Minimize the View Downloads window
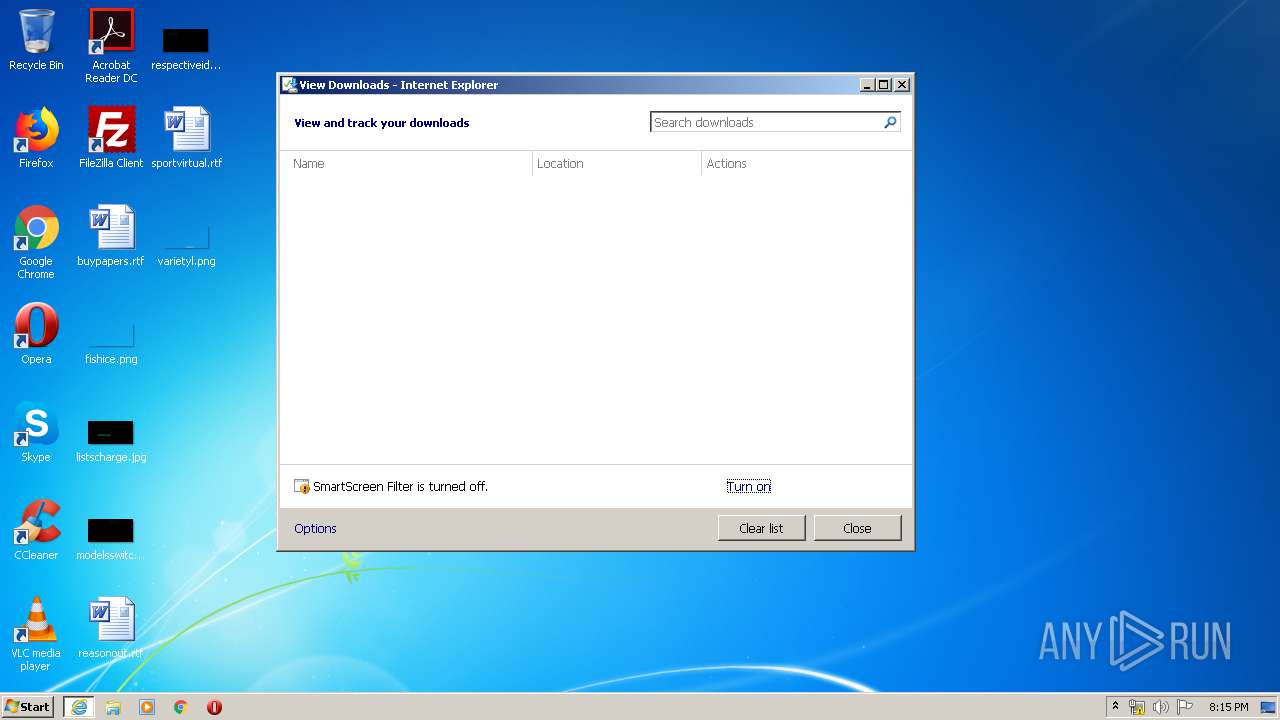 [x=867, y=85]
